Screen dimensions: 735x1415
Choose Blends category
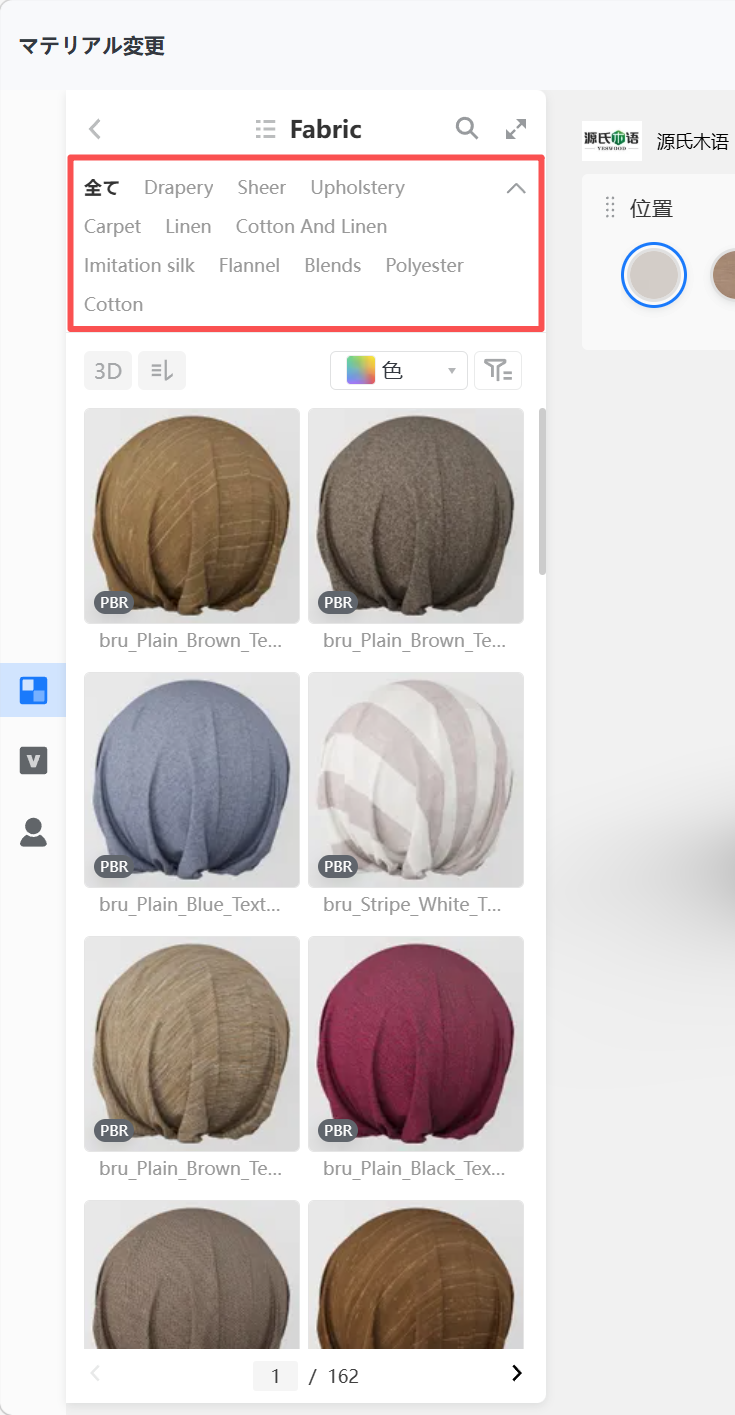pyautogui.click(x=333, y=266)
